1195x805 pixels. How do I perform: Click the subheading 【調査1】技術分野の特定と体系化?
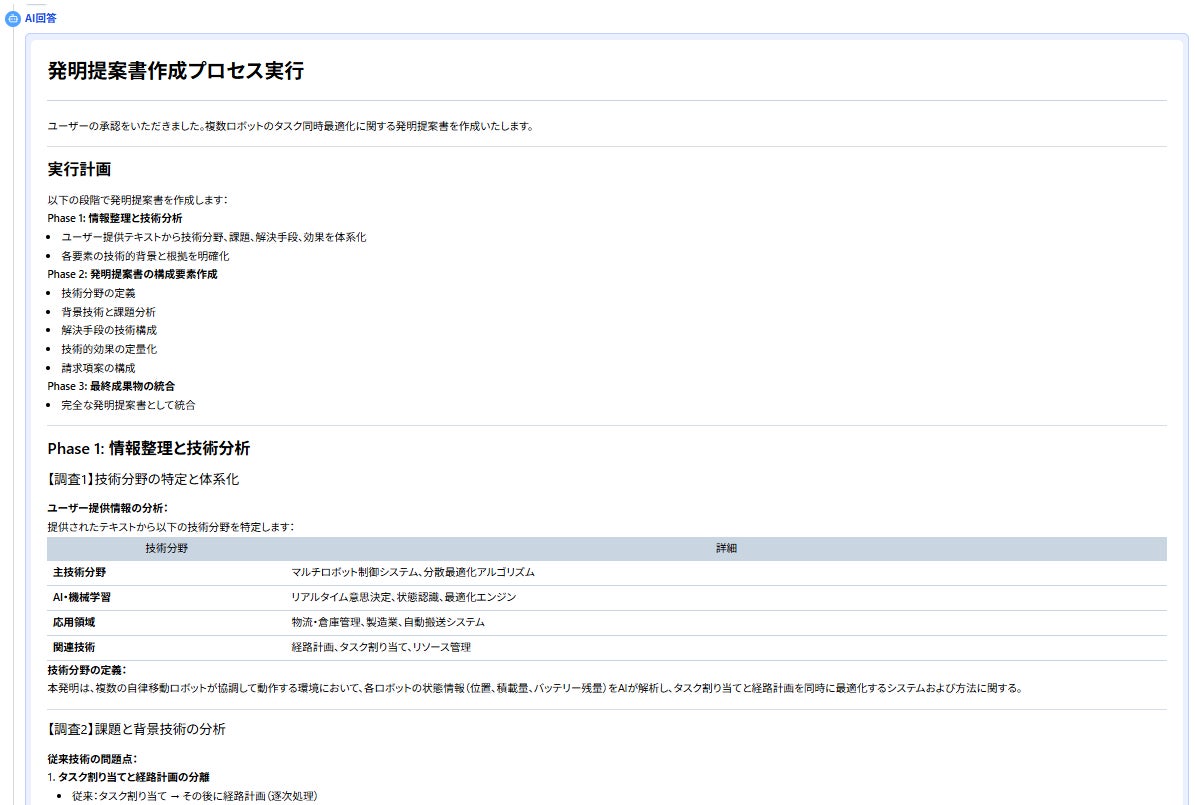click(x=143, y=479)
